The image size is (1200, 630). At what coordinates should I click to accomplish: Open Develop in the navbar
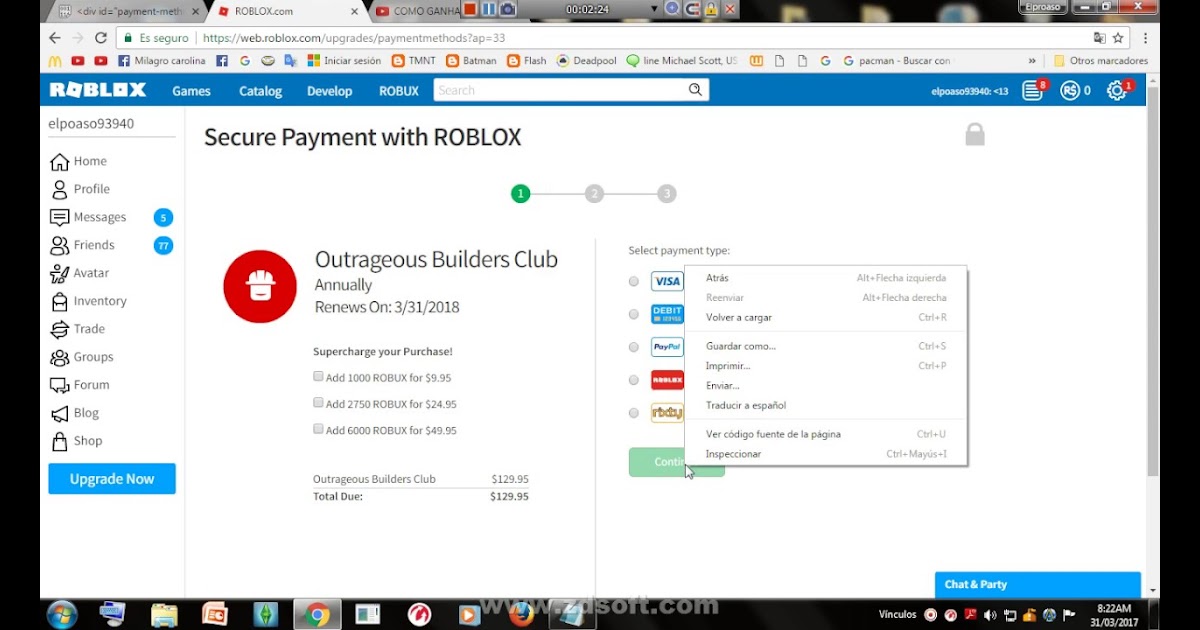point(329,91)
